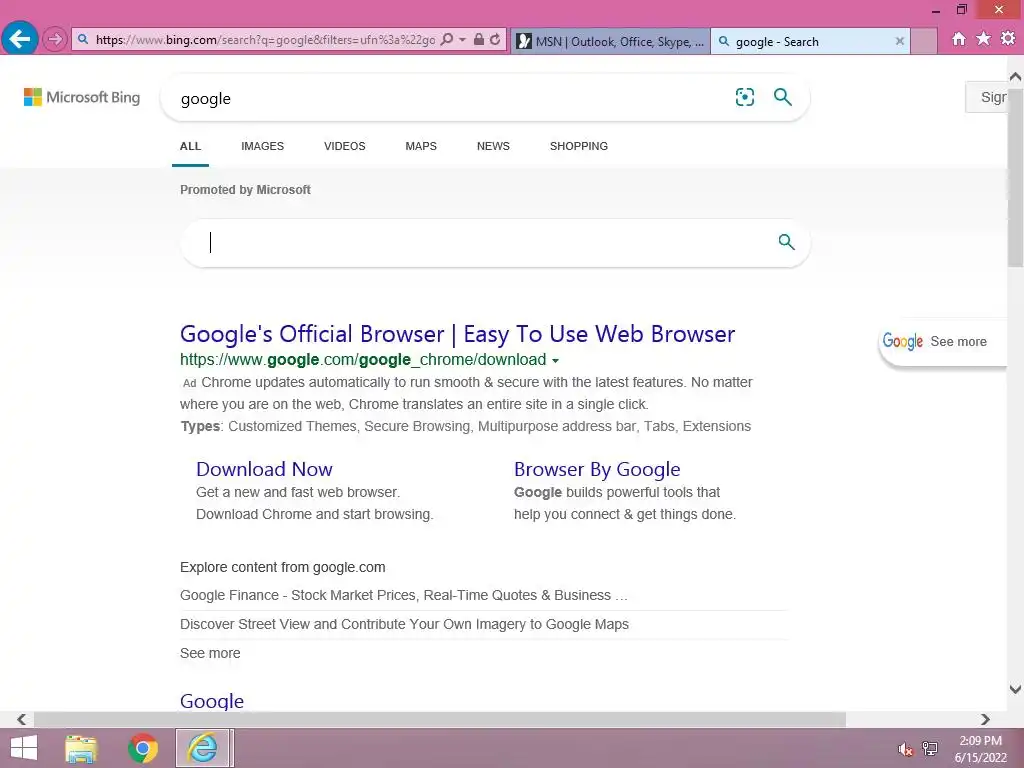Go to the browser Home icon
Screen dimensions: 1024x768
pos(958,39)
